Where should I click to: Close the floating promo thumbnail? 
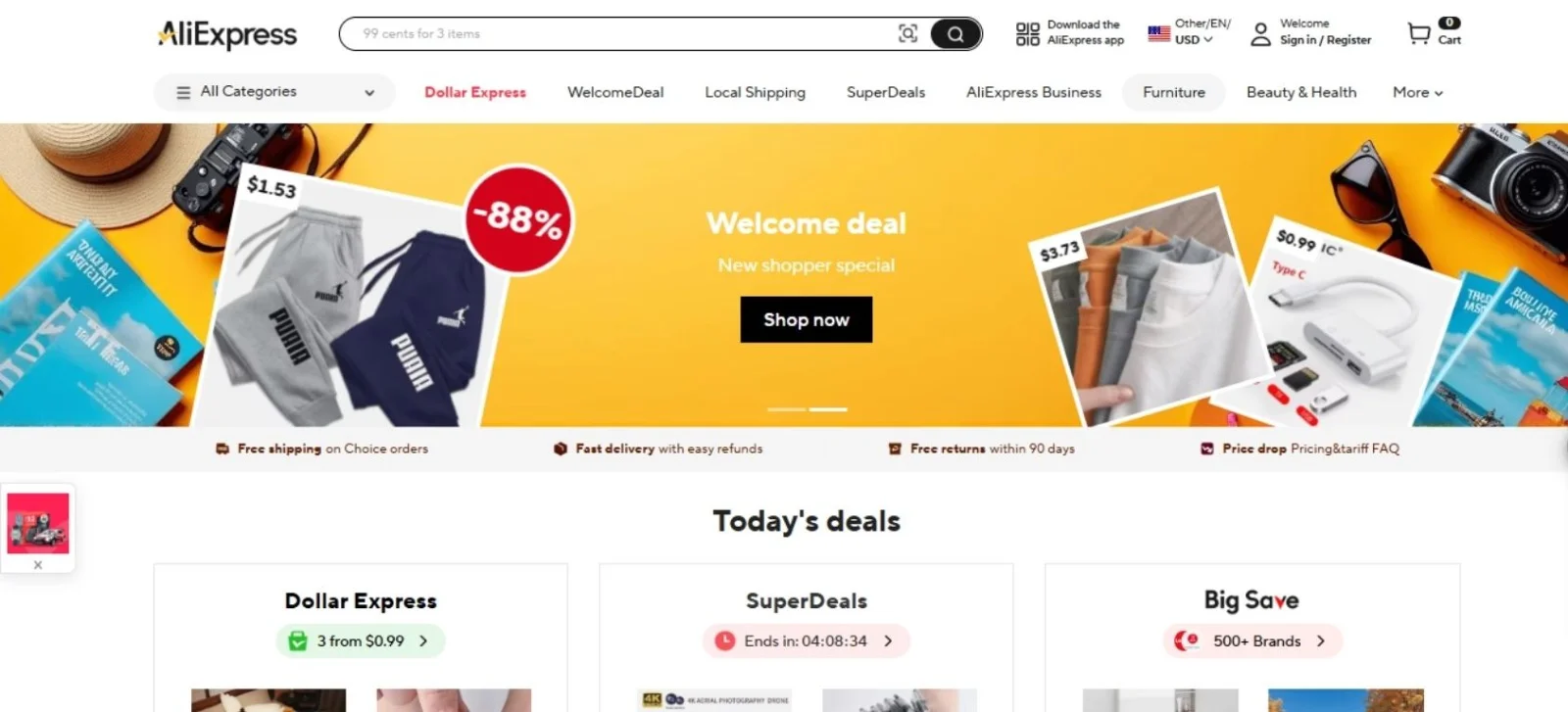click(38, 565)
